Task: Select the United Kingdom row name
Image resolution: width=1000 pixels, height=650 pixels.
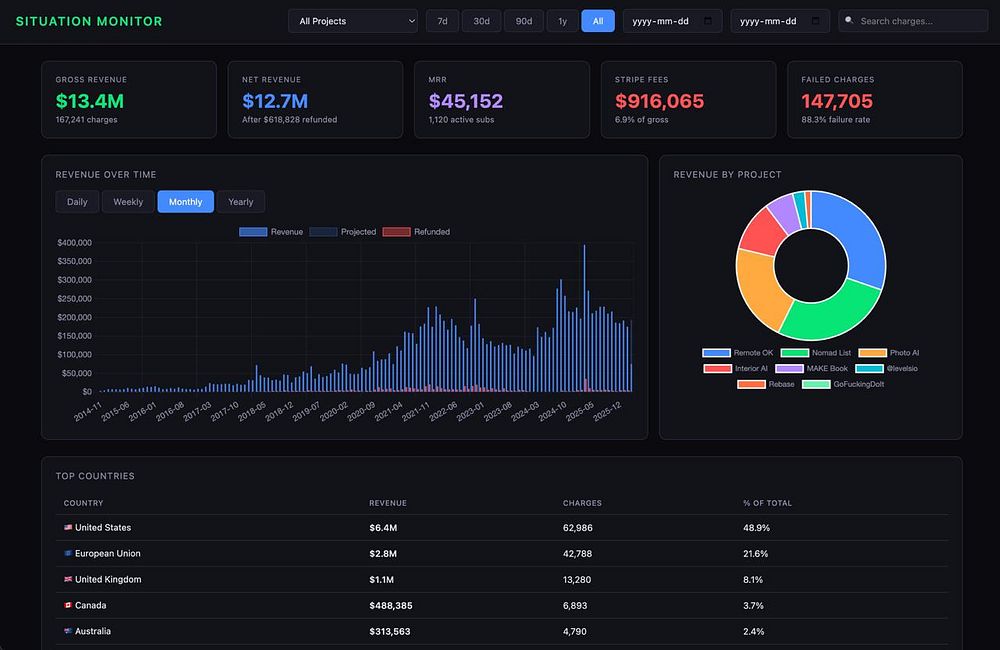Action: (x=108, y=579)
